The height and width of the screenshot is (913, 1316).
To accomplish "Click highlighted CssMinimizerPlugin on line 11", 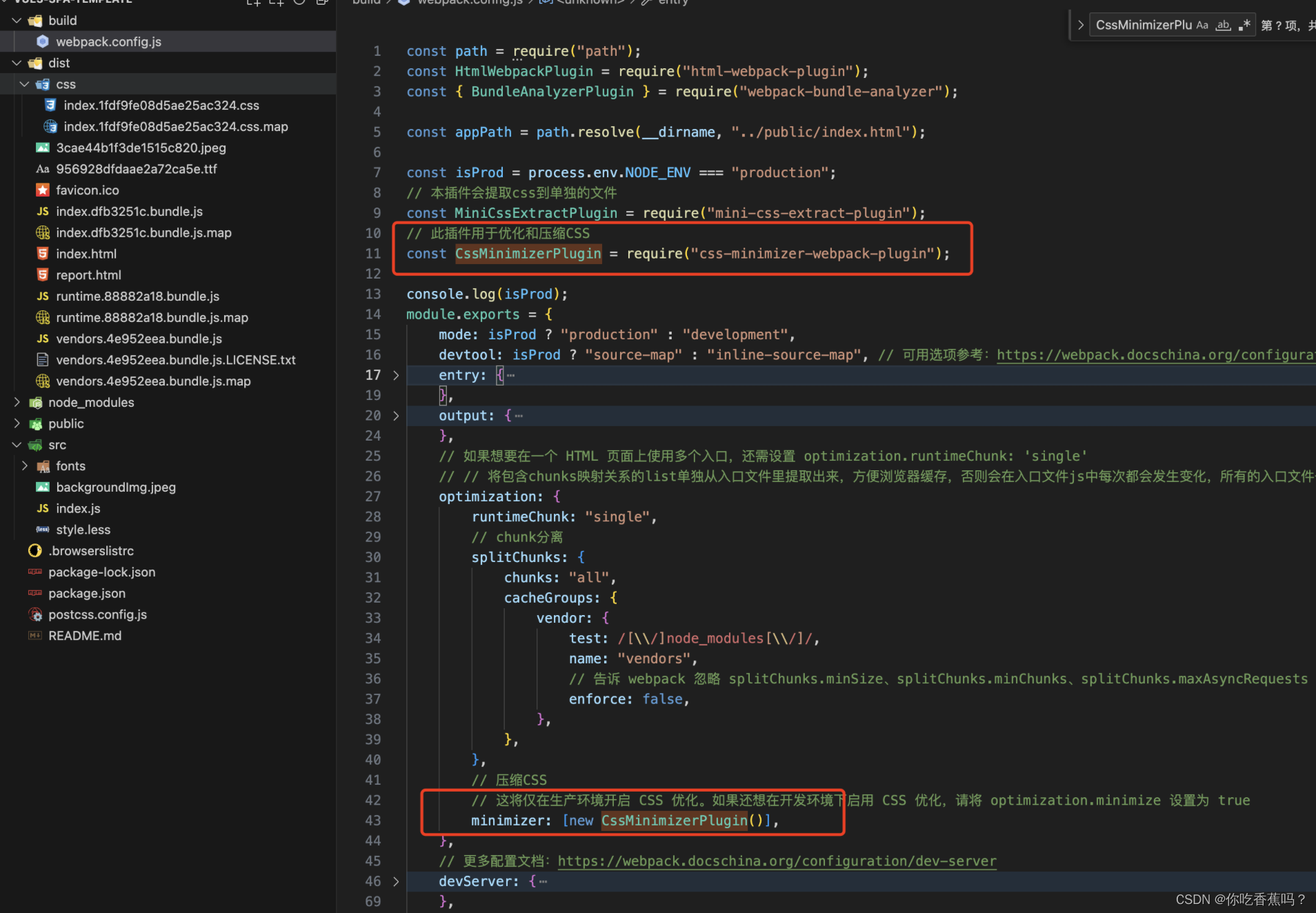I will [x=528, y=254].
